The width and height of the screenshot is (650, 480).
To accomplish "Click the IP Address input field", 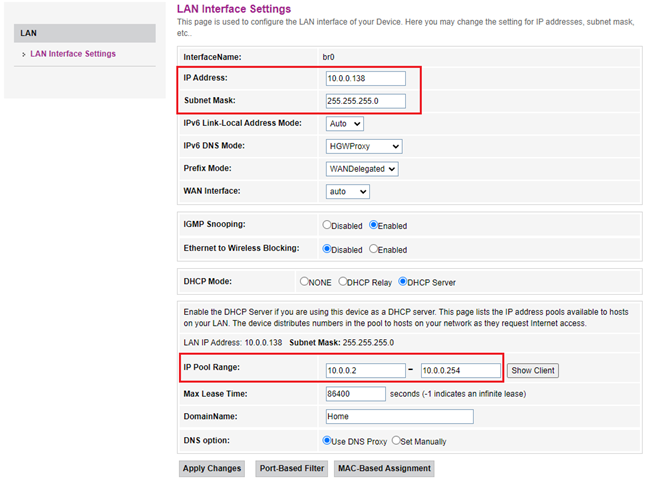I will click(x=365, y=78).
